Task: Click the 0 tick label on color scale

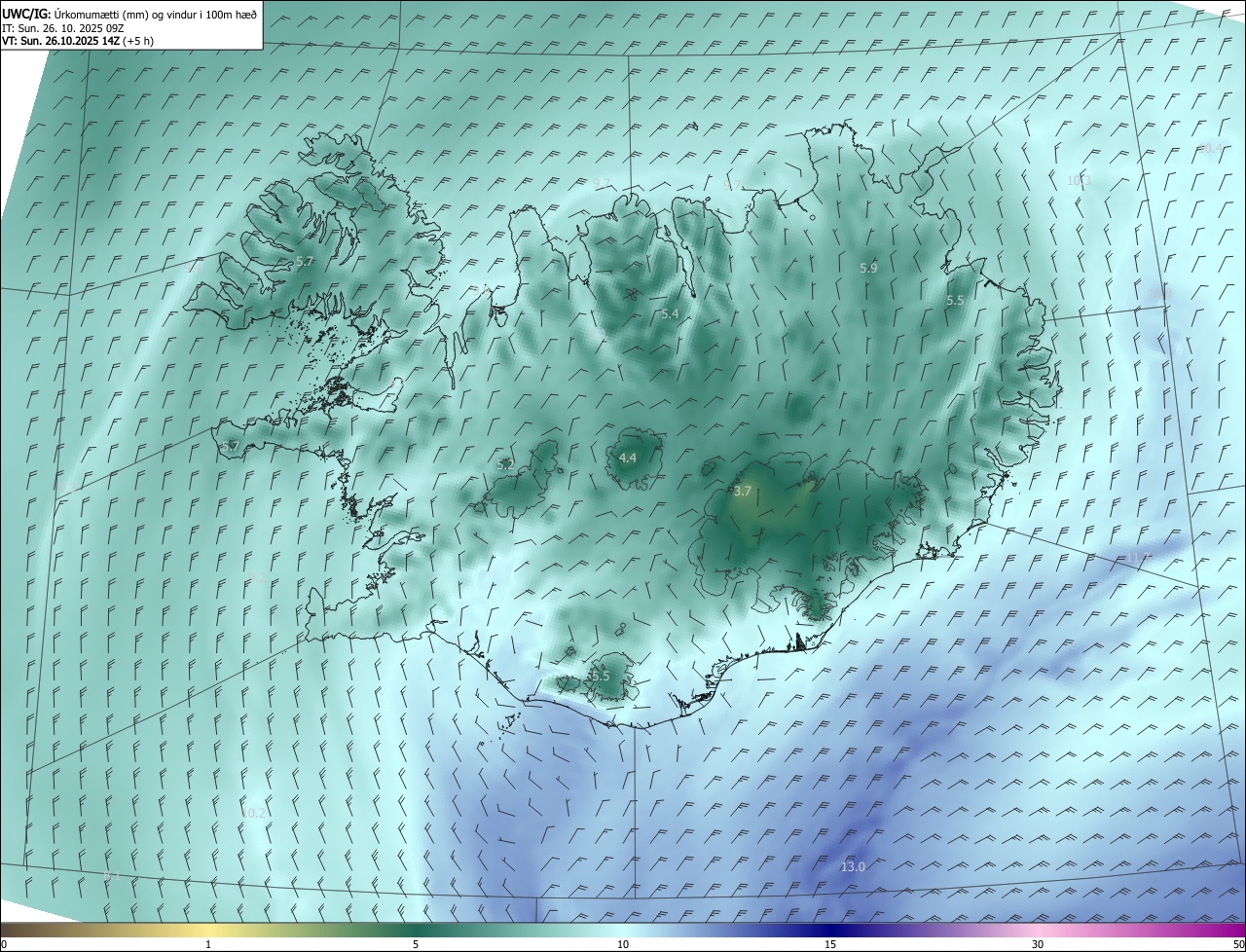Action: click(4, 944)
